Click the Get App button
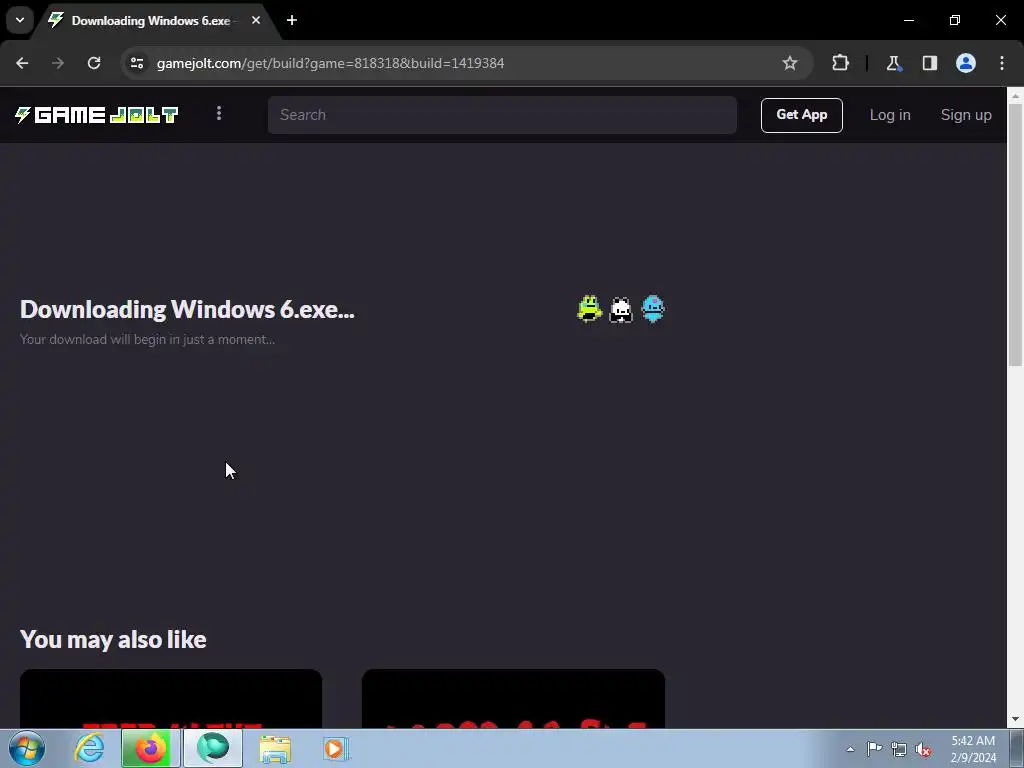This screenshot has width=1024, height=768. point(801,115)
